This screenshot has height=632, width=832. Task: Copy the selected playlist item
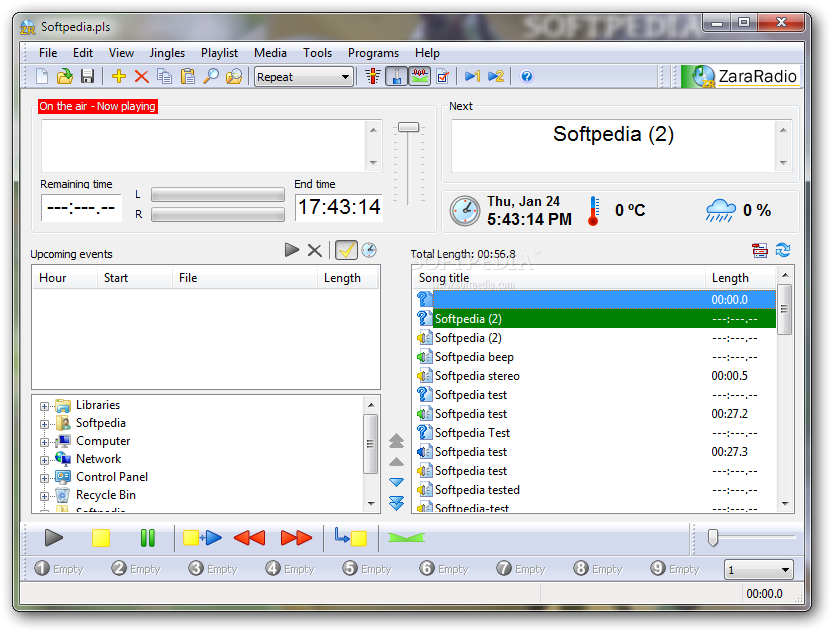pos(164,76)
